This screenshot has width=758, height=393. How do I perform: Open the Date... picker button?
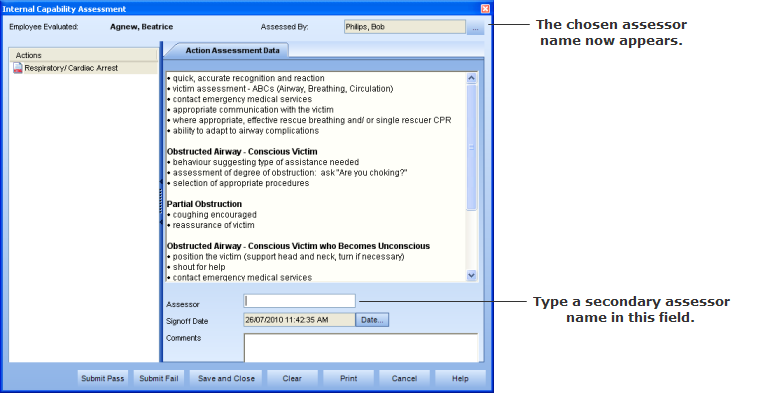372,320
